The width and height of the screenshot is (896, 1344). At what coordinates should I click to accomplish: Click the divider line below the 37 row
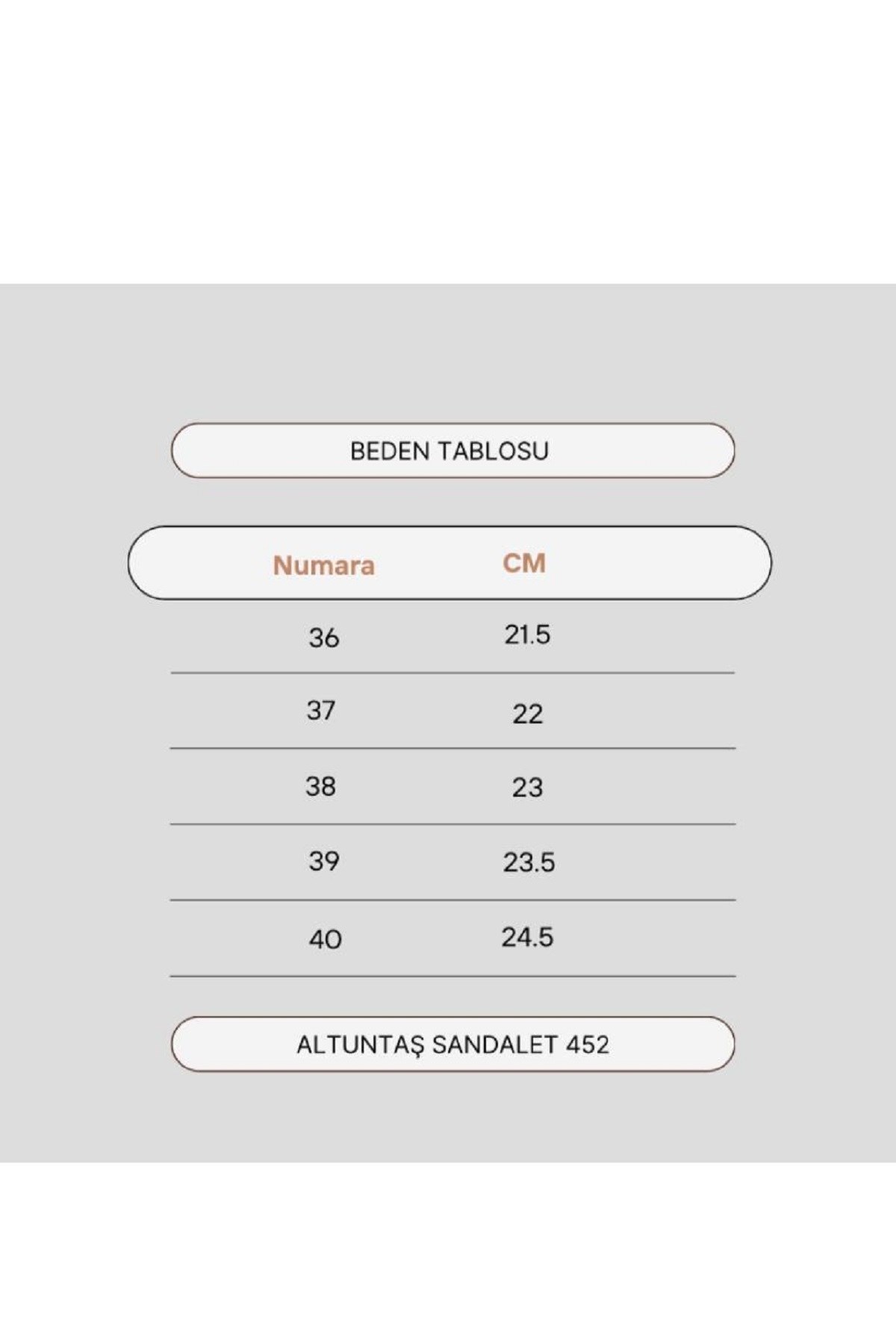pos(452,748)
